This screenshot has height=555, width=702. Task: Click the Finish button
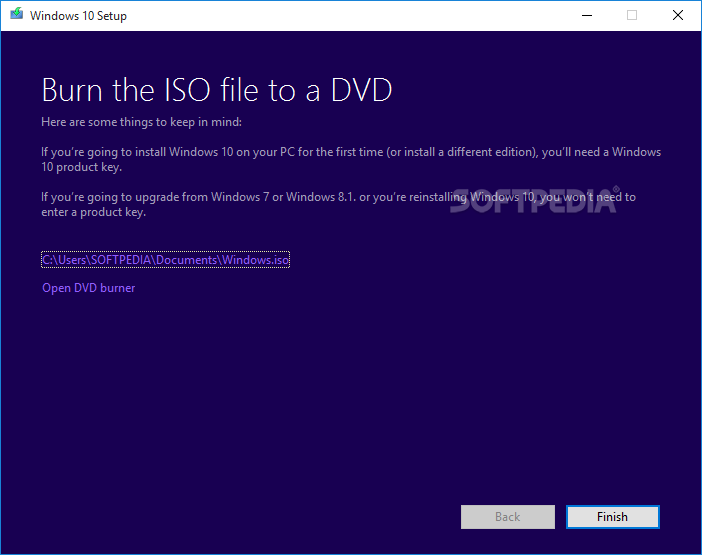(x=612, y=517)
